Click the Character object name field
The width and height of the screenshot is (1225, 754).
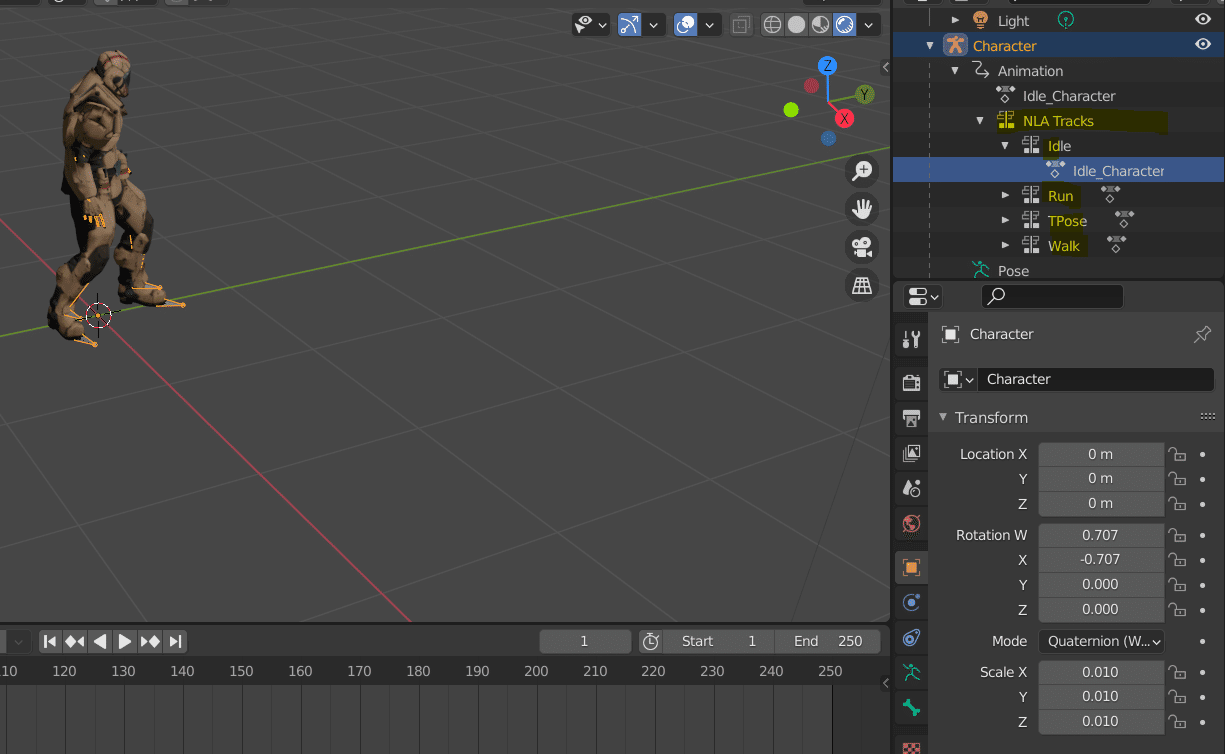coord(1096,379)
